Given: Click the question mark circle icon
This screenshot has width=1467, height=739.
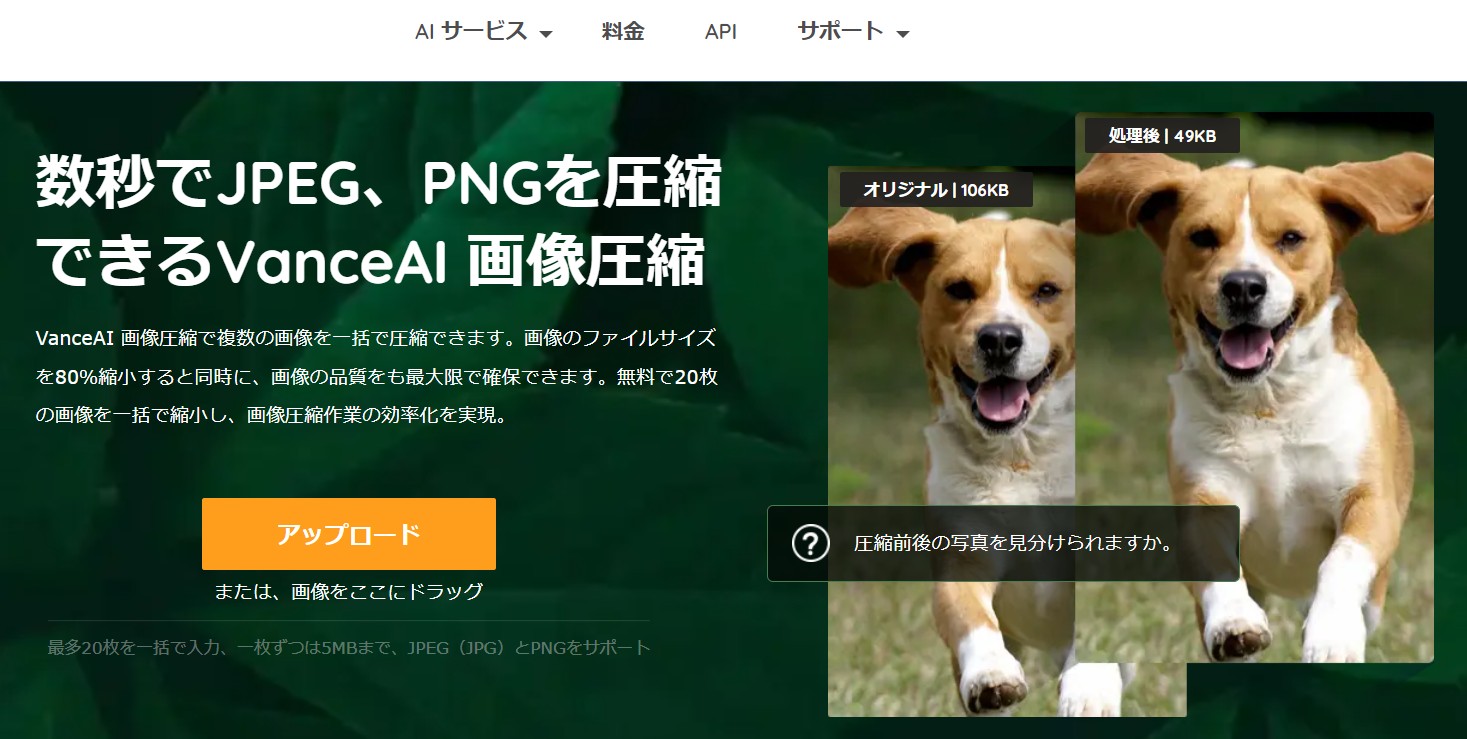Looking at the screenshot, I should (810, 543).
